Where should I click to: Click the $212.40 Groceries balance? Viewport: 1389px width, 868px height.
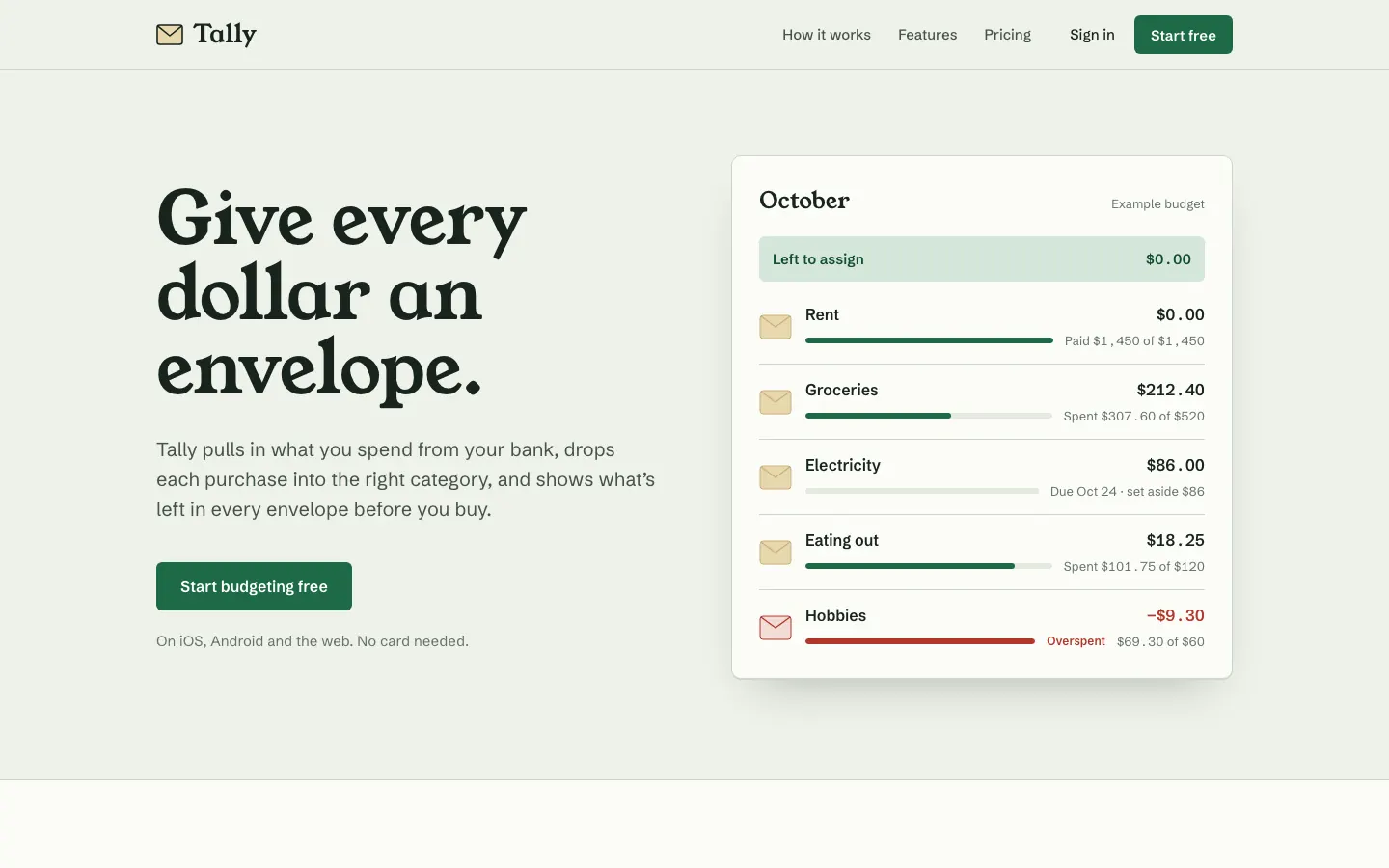(x=1170, y=391)
